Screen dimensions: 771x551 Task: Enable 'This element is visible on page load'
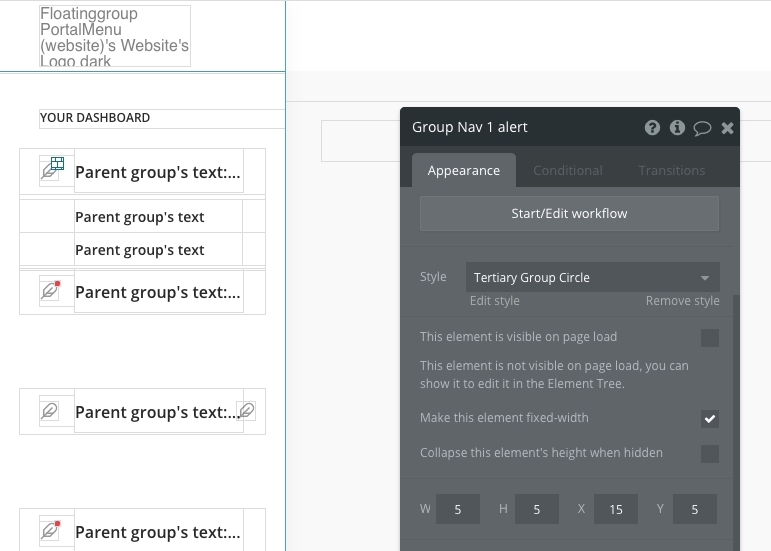tap(709, 338)
